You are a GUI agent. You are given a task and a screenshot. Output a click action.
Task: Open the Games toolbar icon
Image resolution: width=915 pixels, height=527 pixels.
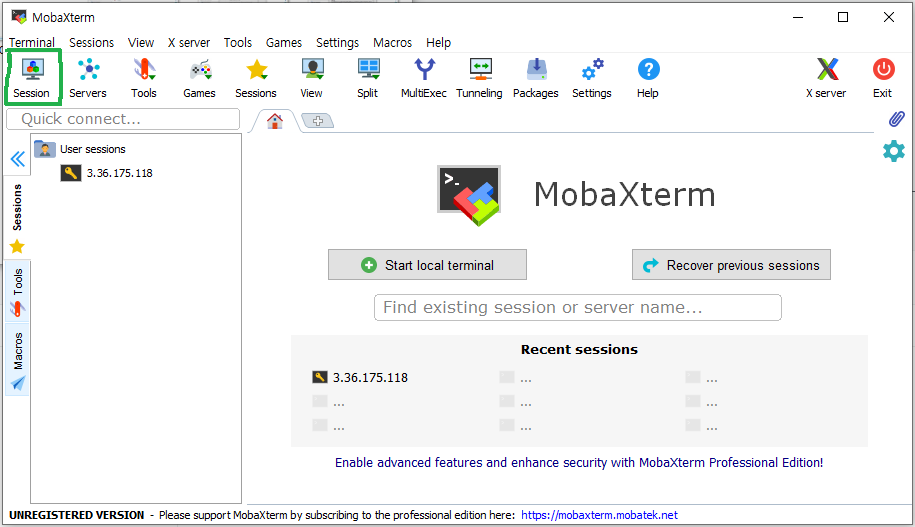[x=200, y=78]
